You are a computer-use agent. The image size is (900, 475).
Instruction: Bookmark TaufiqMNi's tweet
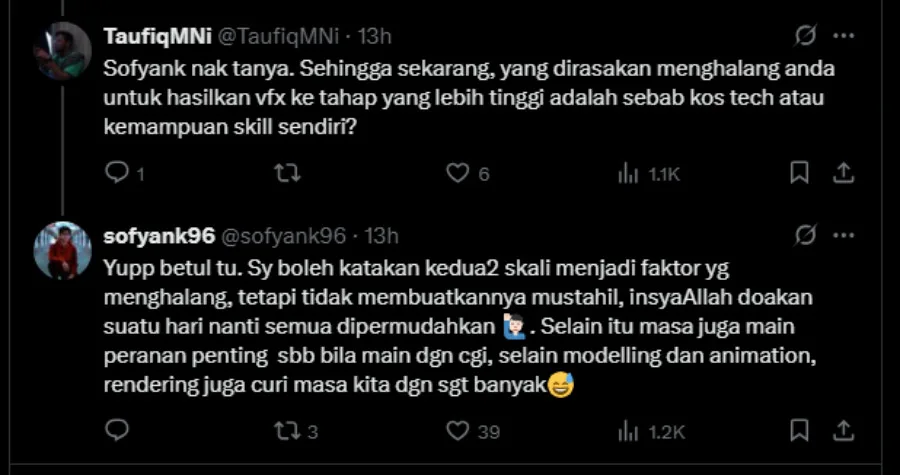pyautogui.click(x=799, y=173)
